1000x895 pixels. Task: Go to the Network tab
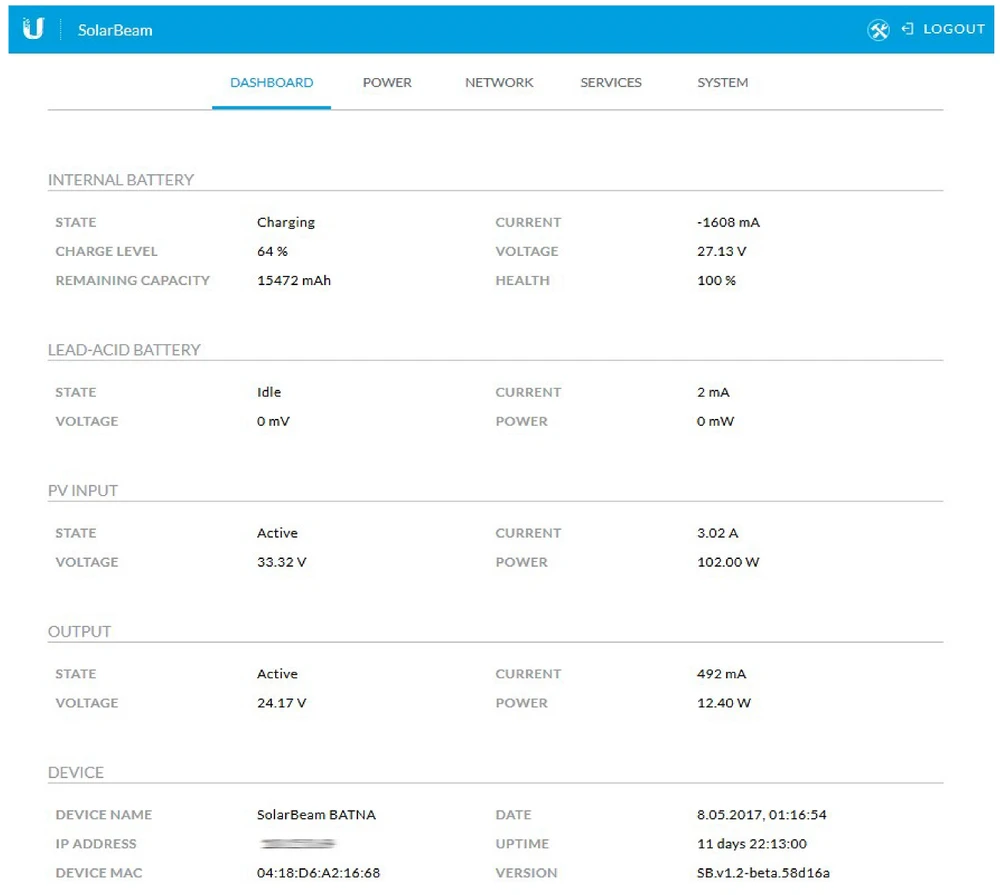click(x=499, y=83)
